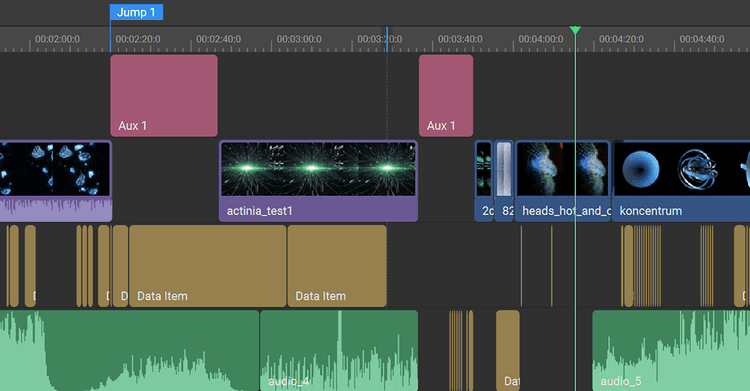Select the small clip labeled 82
The height and width of the screenshot is (391, 750).
(504, 181)
